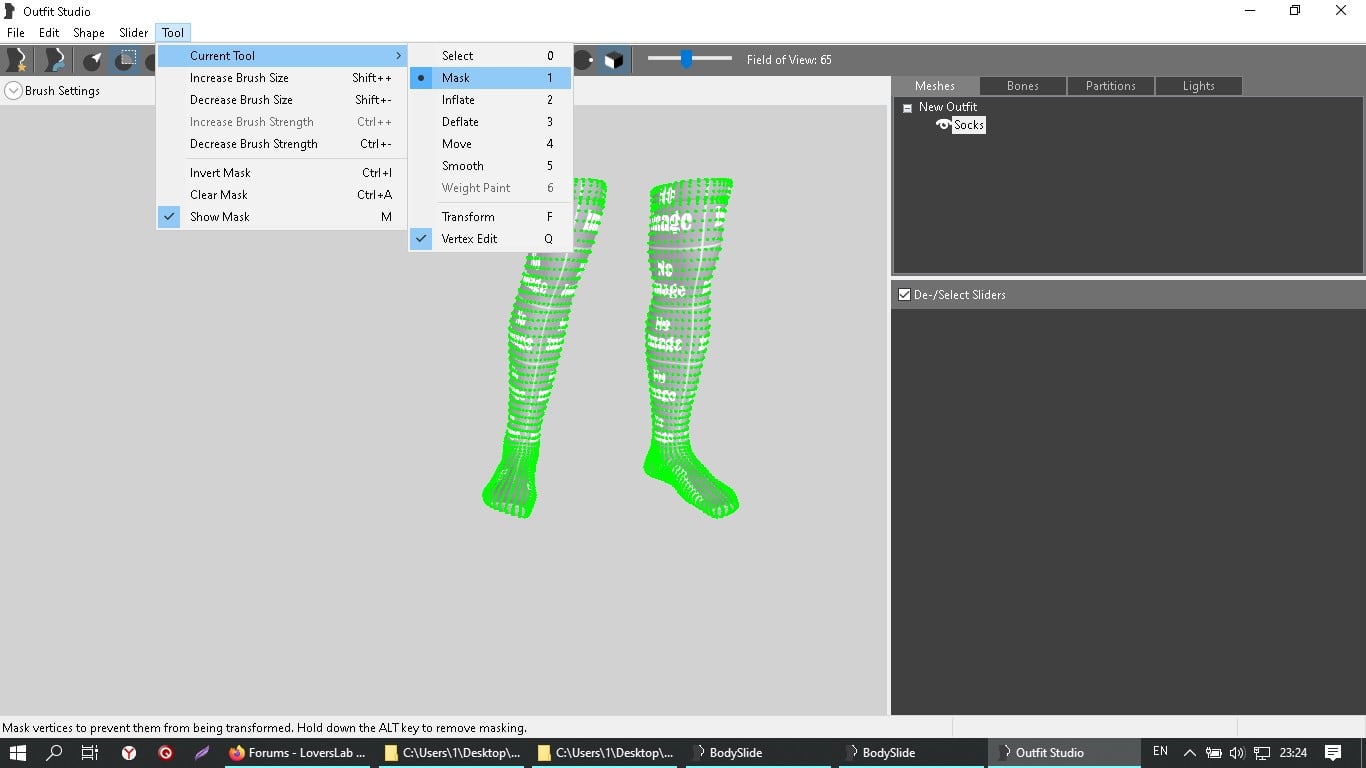
Task: Click the battery icon in system tray
Action: coord(1213,753)
